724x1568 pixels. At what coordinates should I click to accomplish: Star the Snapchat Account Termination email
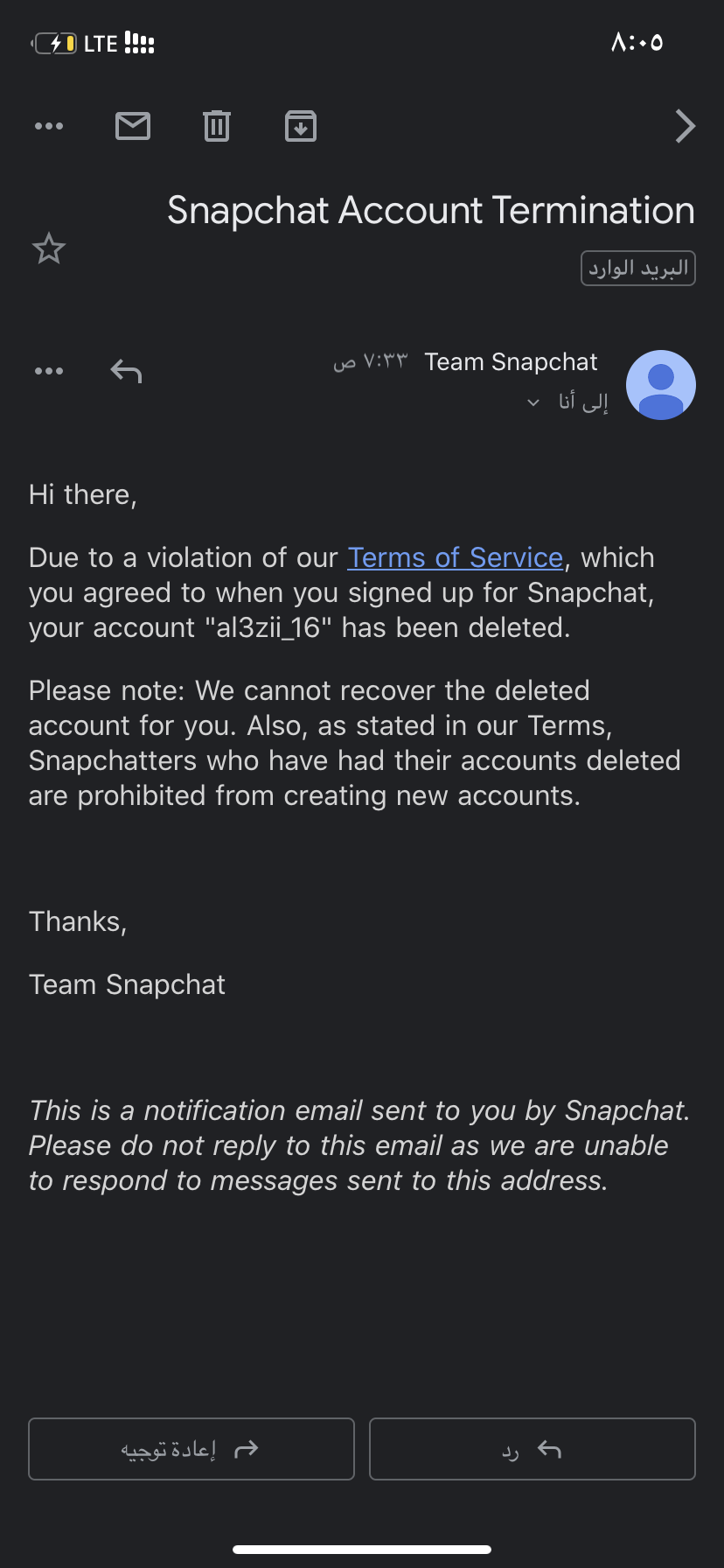49,249
